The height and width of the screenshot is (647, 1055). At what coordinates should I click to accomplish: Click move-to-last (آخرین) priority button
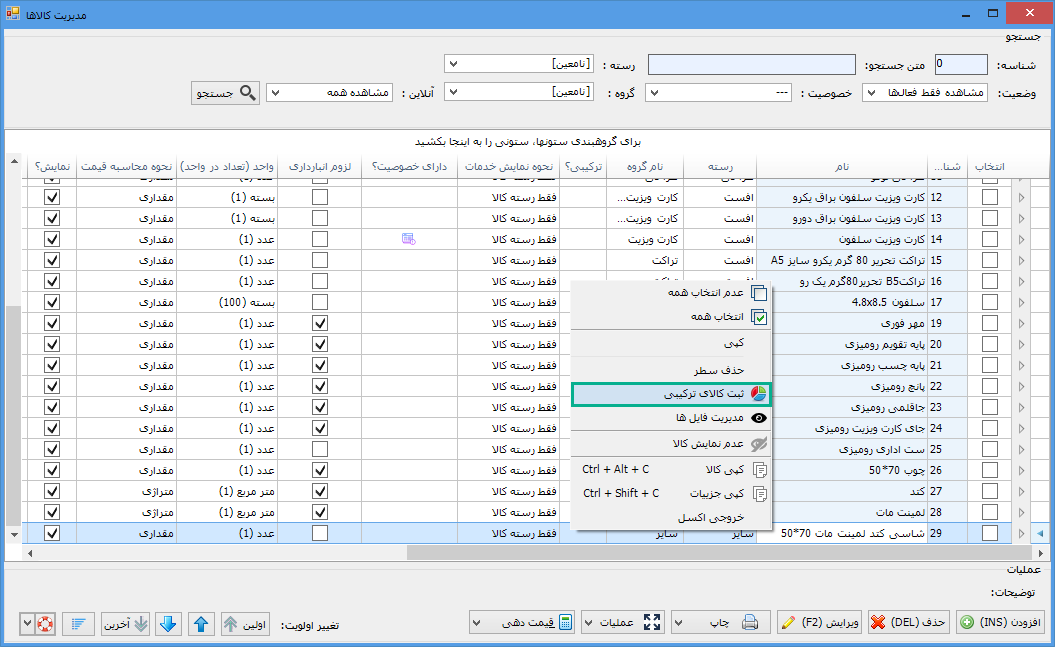(125, 624)
